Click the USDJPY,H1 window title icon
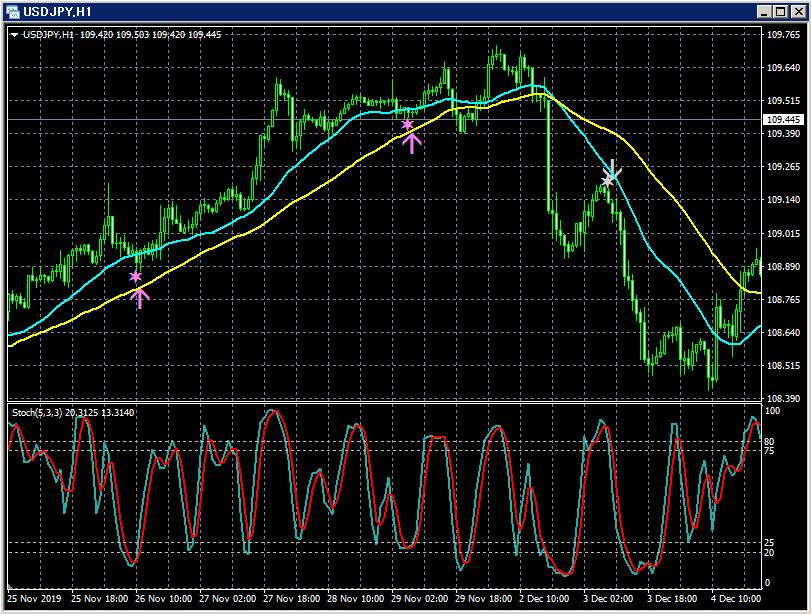 12,11
